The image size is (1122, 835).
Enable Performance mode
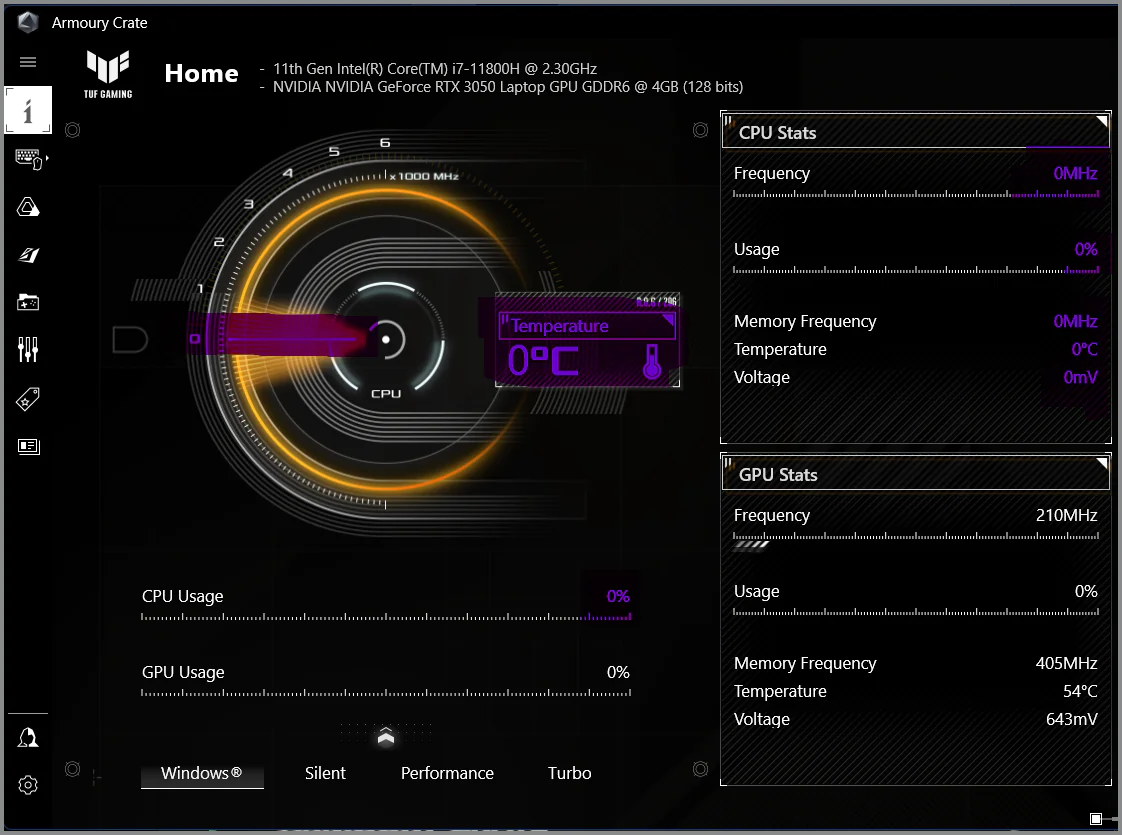tap(447, 773)
